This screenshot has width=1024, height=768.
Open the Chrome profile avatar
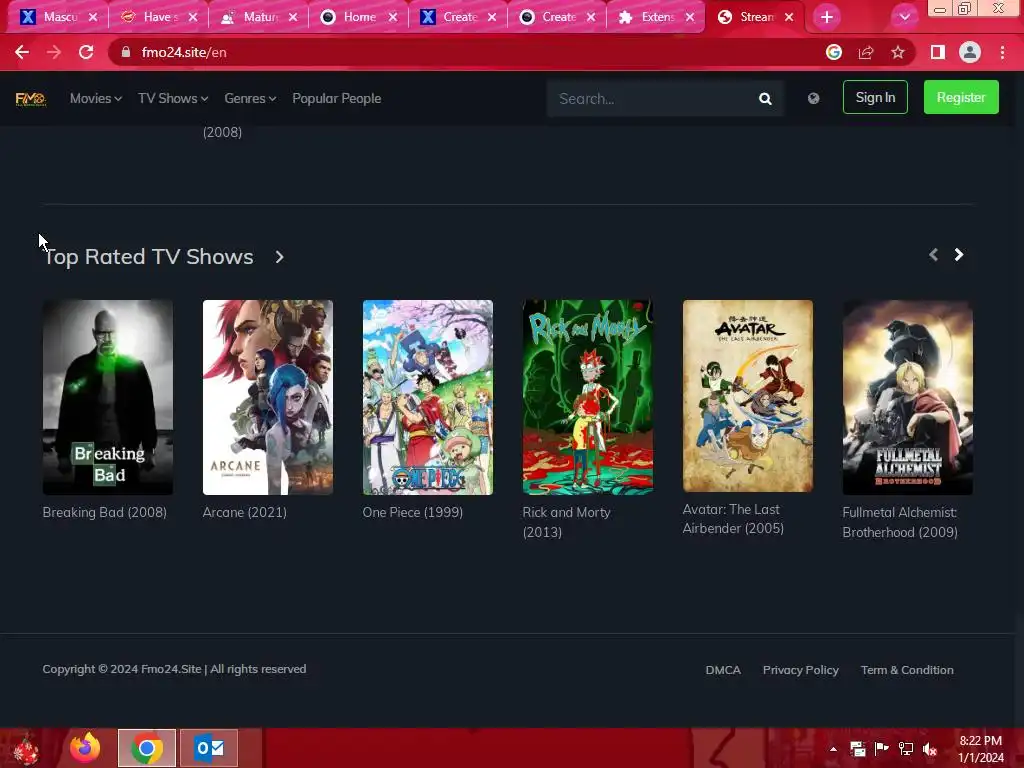(x=970, y=52)
